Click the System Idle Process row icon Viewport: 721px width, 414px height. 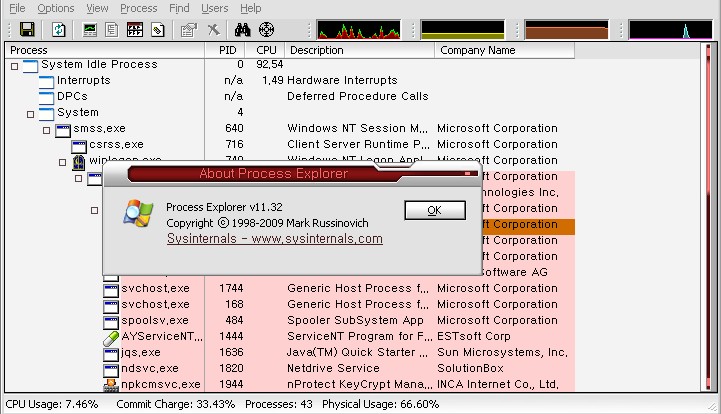pos(30,66)
